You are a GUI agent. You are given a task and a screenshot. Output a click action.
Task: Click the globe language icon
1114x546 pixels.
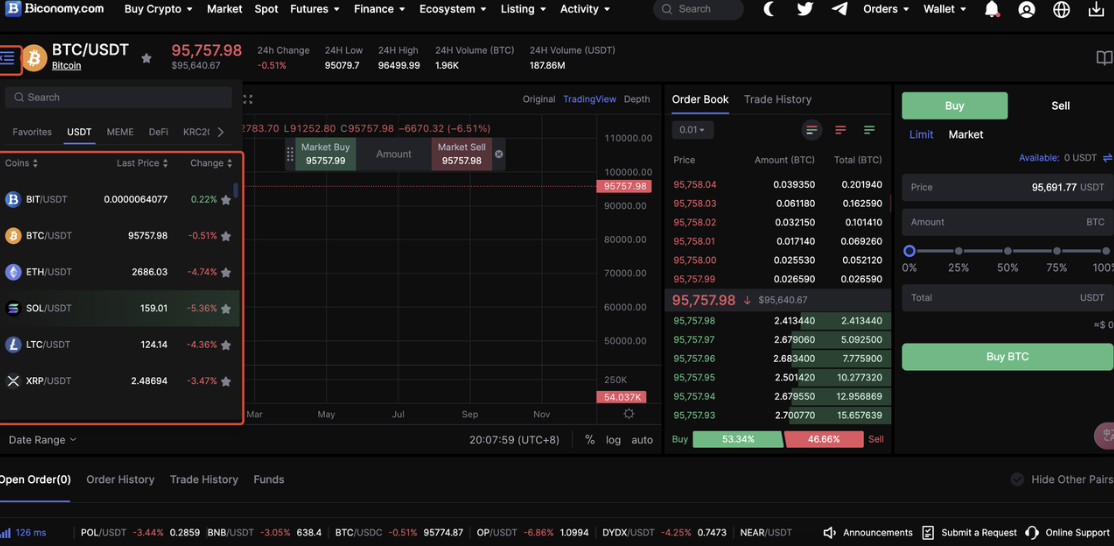pyautogui.click(x=1061, y=10)
